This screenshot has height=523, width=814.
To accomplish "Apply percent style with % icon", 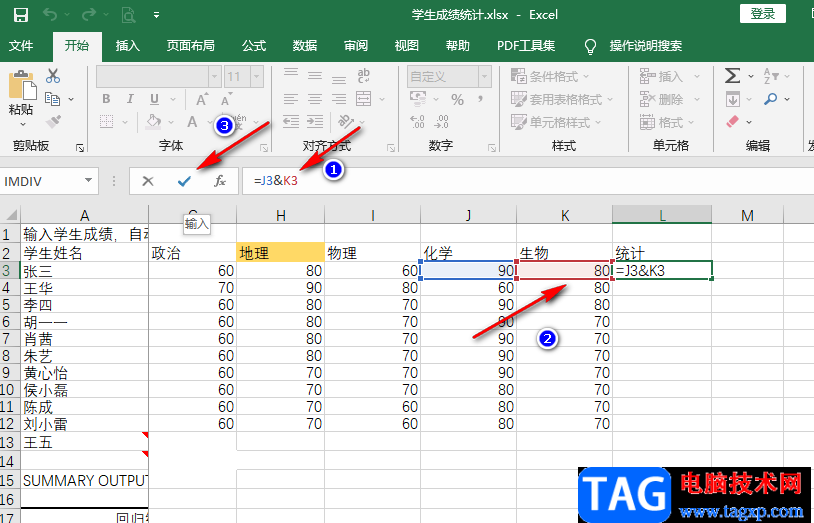I will pyautogui.click(x=457, y=99).
